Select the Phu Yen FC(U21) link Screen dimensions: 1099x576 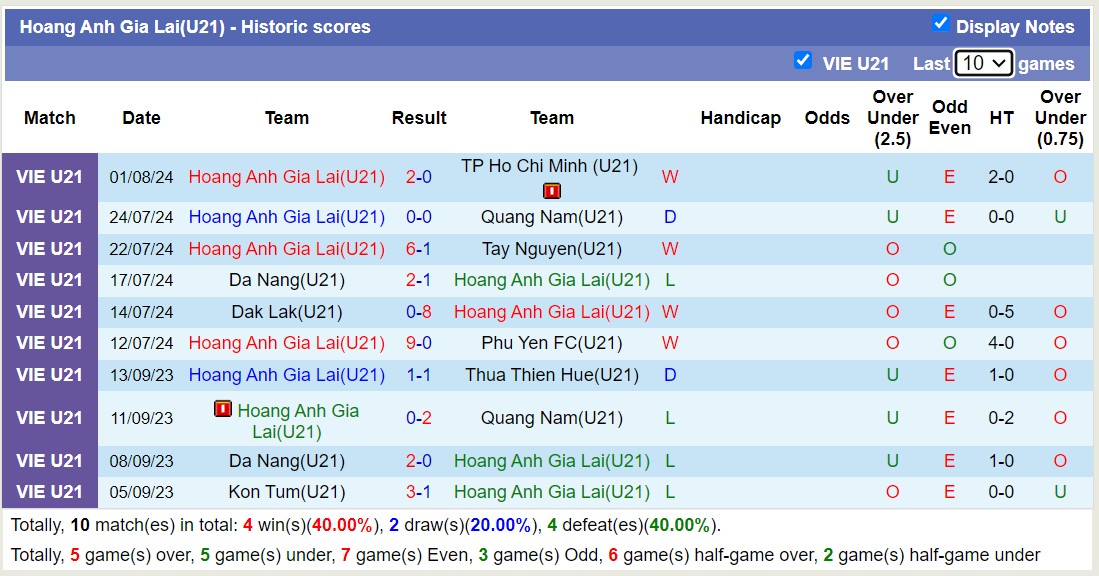(x=551, y=343)
